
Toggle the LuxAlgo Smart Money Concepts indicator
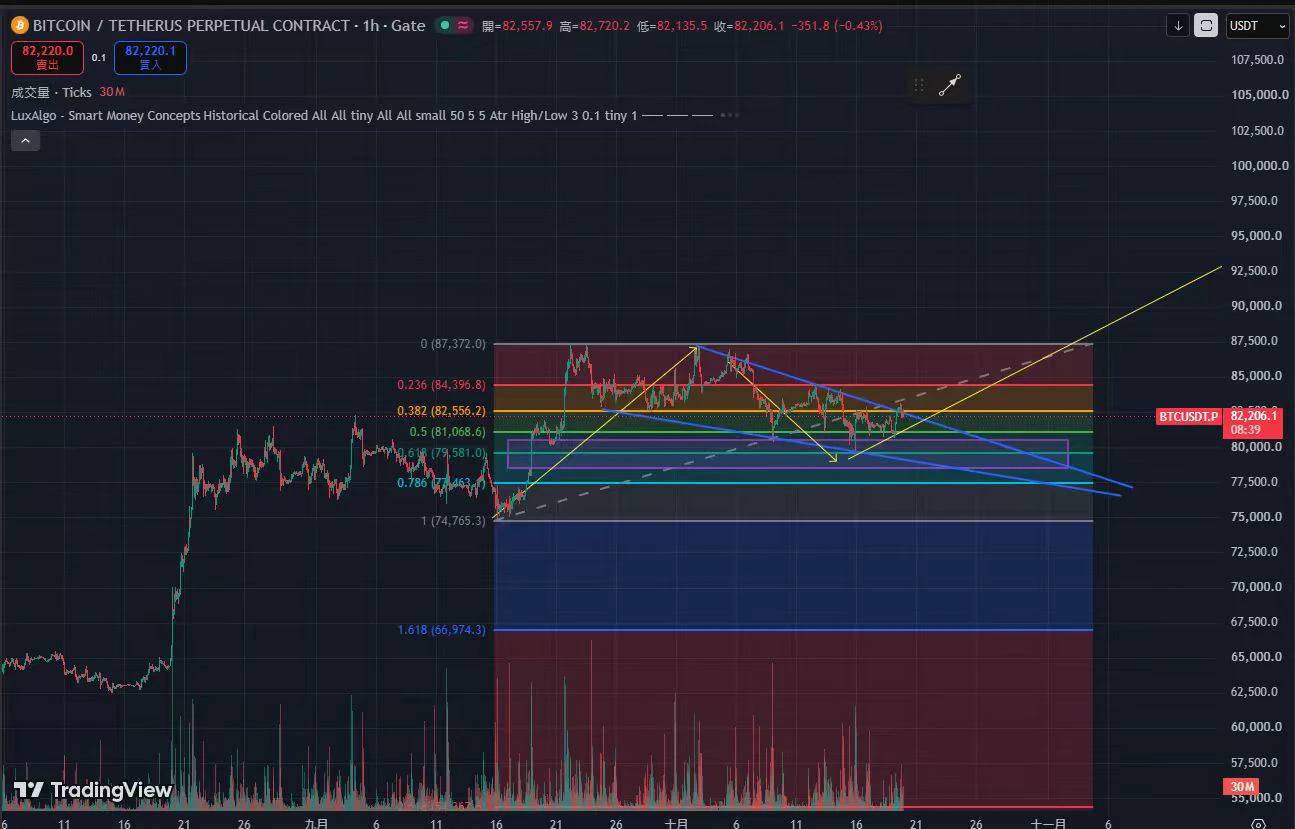click(x=324, y=116)
